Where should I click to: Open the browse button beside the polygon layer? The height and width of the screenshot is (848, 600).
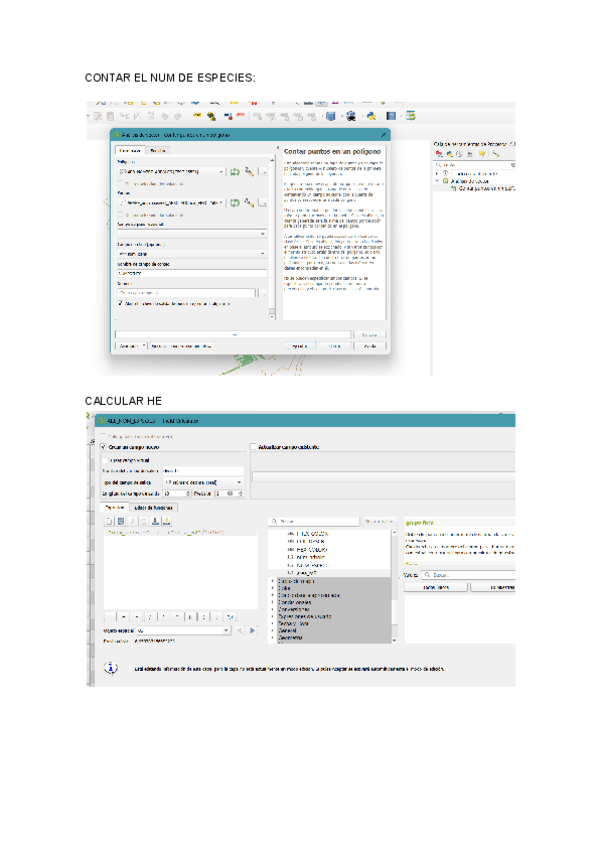262,171
